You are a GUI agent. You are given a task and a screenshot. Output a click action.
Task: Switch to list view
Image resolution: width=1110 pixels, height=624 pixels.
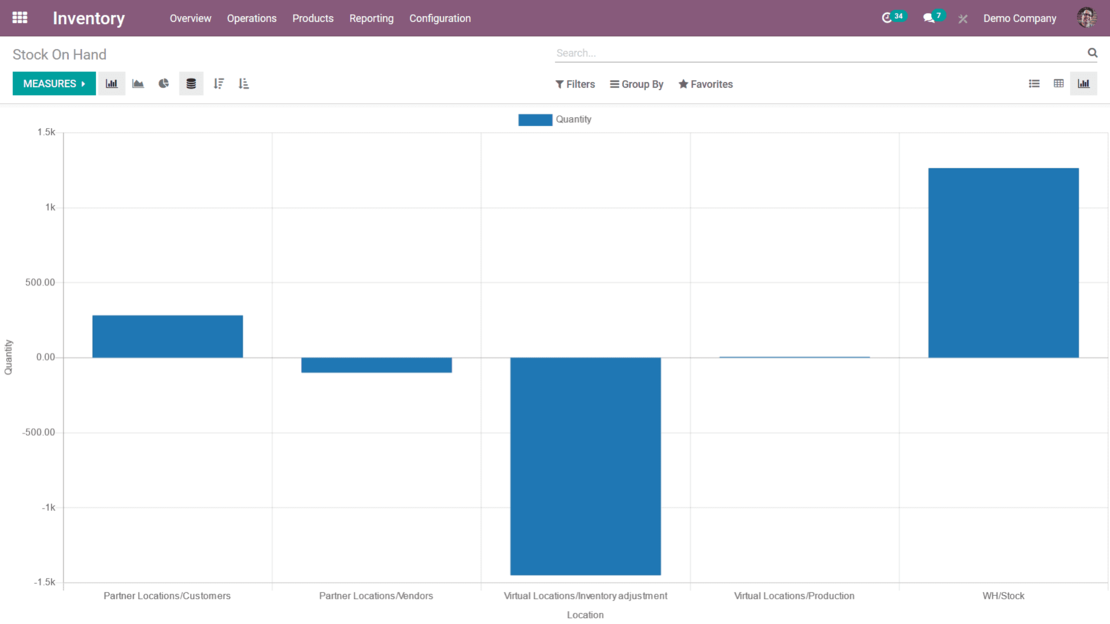pos(1034,83)
